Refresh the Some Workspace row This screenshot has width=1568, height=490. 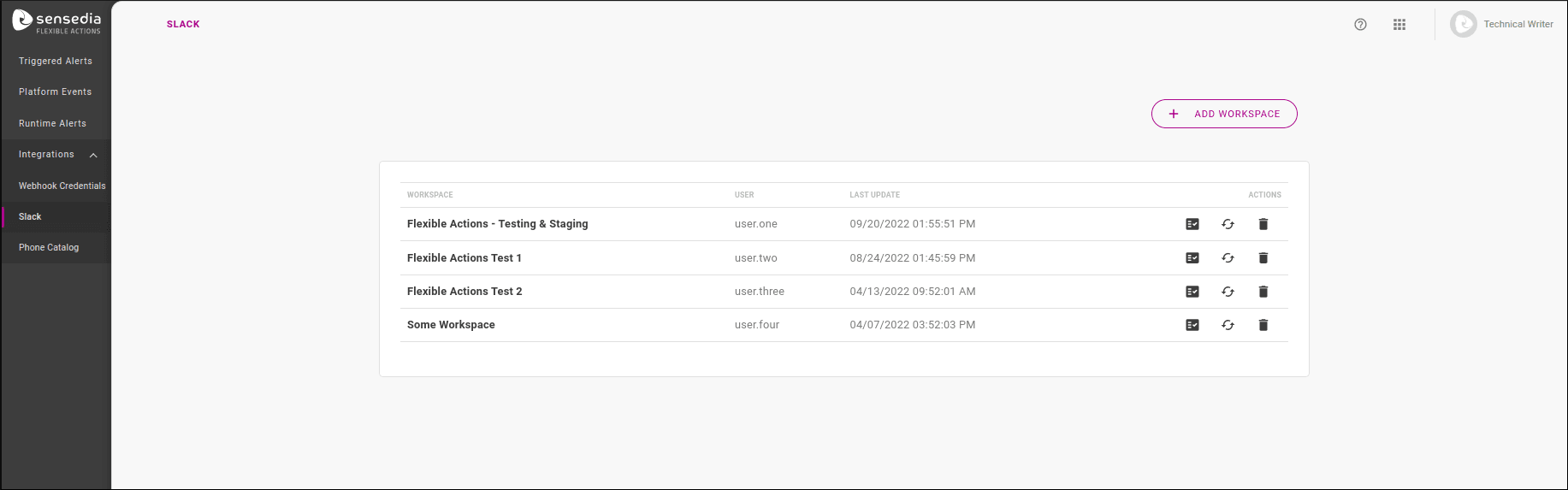[1228, 325]
